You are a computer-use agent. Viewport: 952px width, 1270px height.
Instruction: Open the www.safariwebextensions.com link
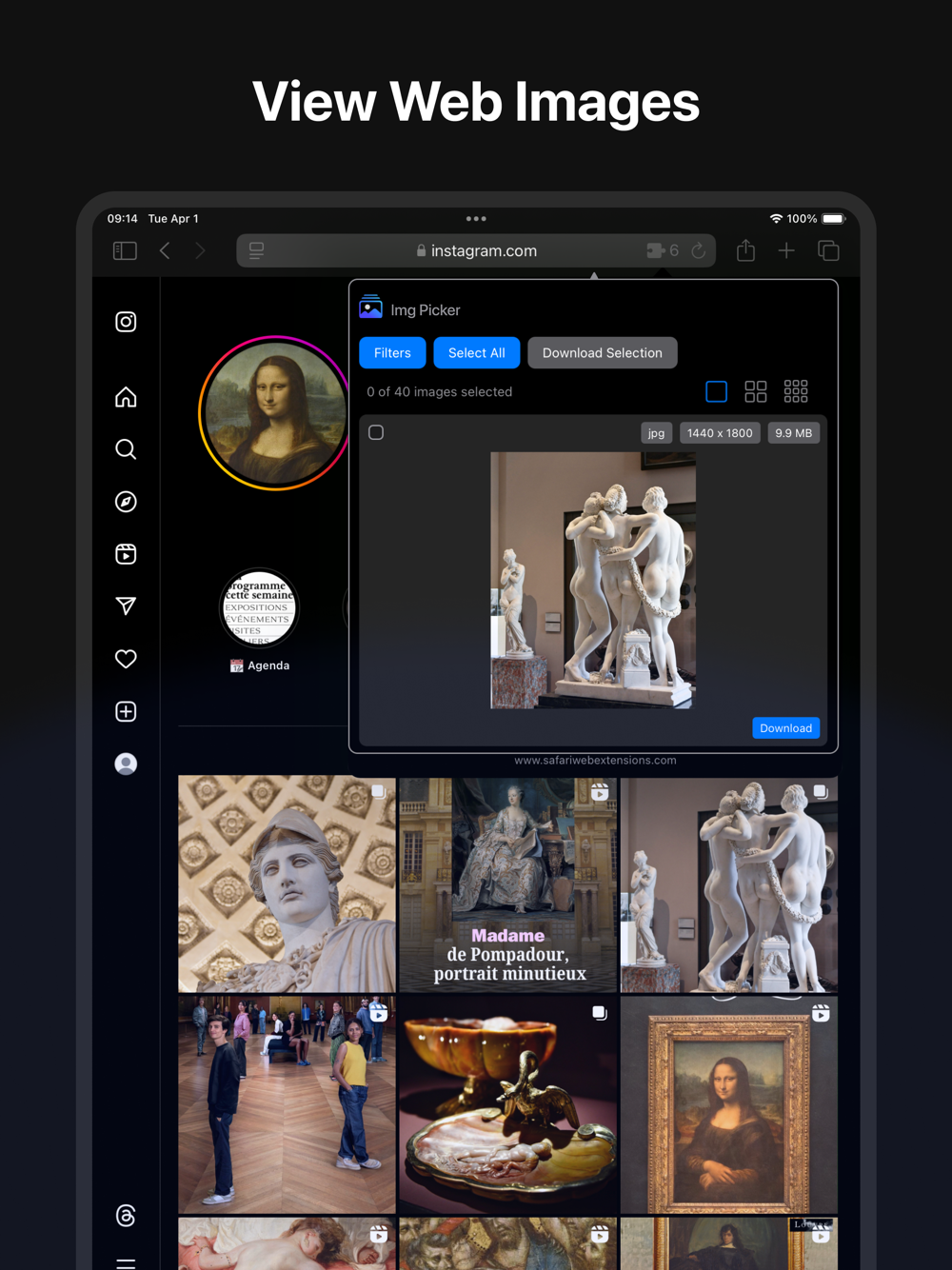595,761
